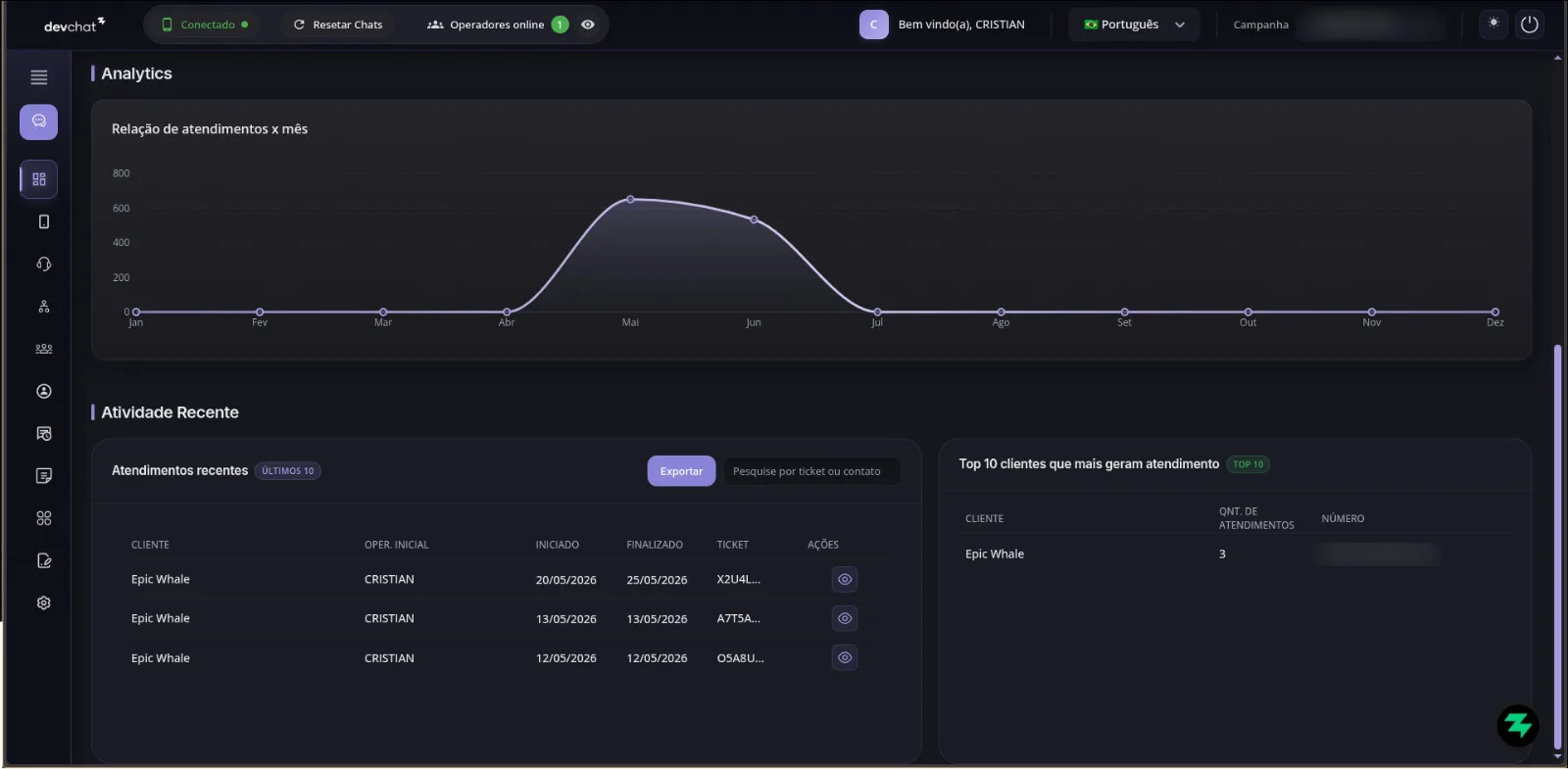The width and height of the screenshot is (1568, 769).
Task: Click Epic Whale in the Top 10 table
Action: pyautogui.click(x=995, y=554)
